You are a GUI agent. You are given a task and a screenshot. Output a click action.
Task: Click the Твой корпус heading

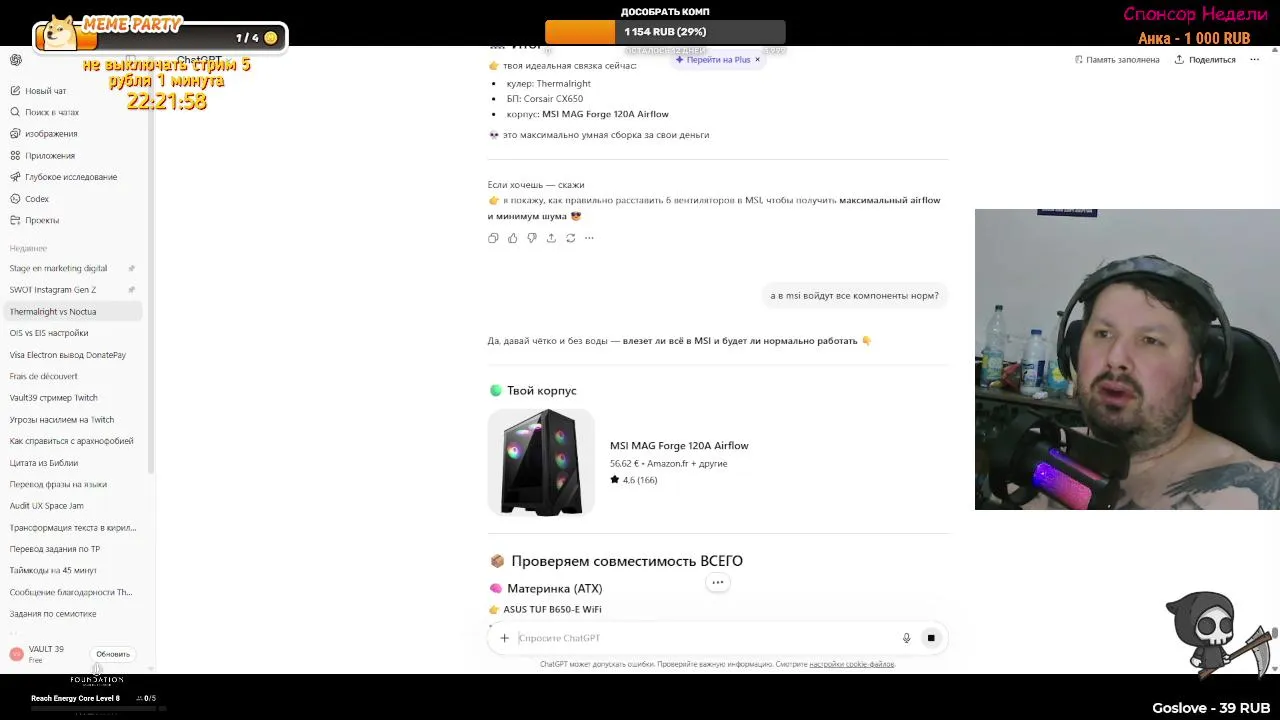tap(541, 390)
